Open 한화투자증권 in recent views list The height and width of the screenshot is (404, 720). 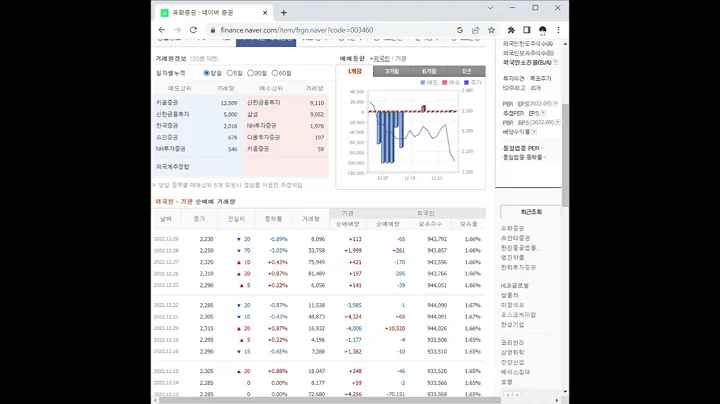point(518,267)
